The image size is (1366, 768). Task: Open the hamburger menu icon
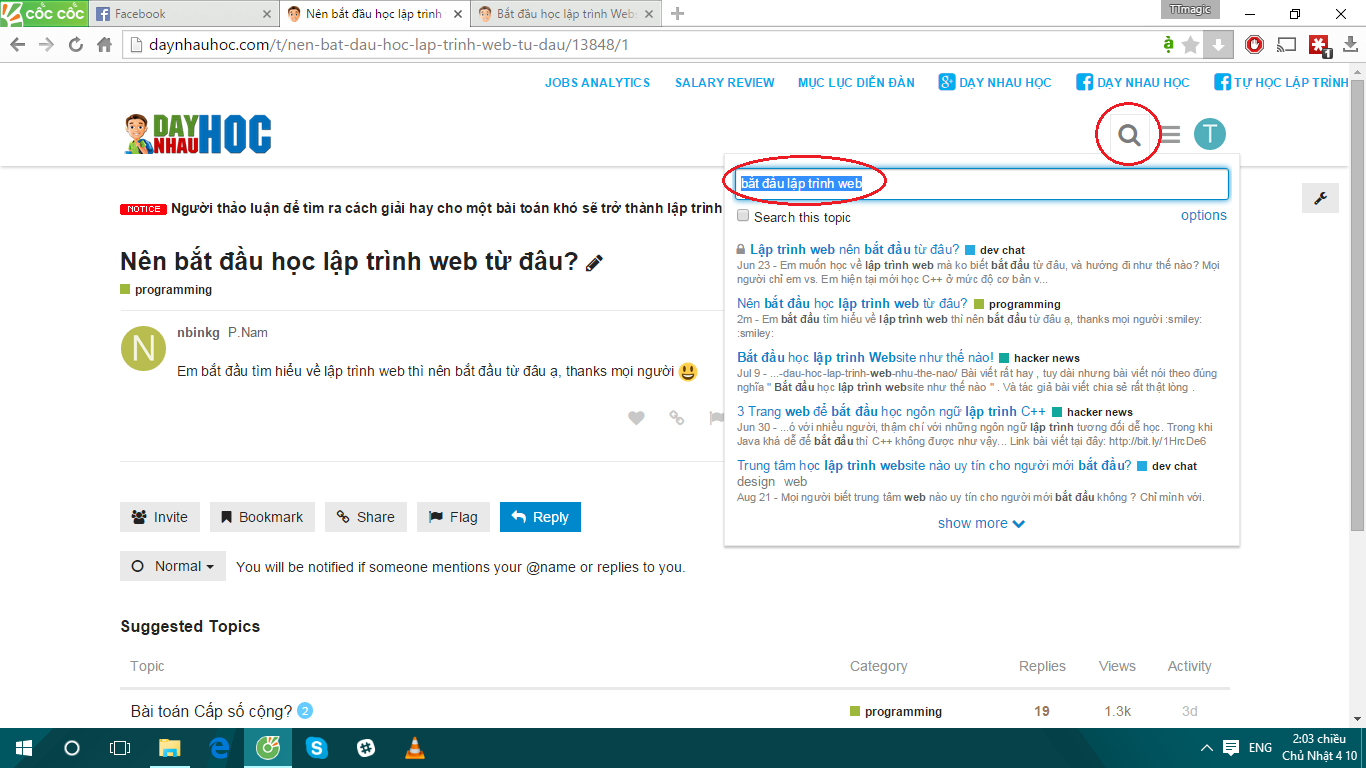(x=1169, y=135)
